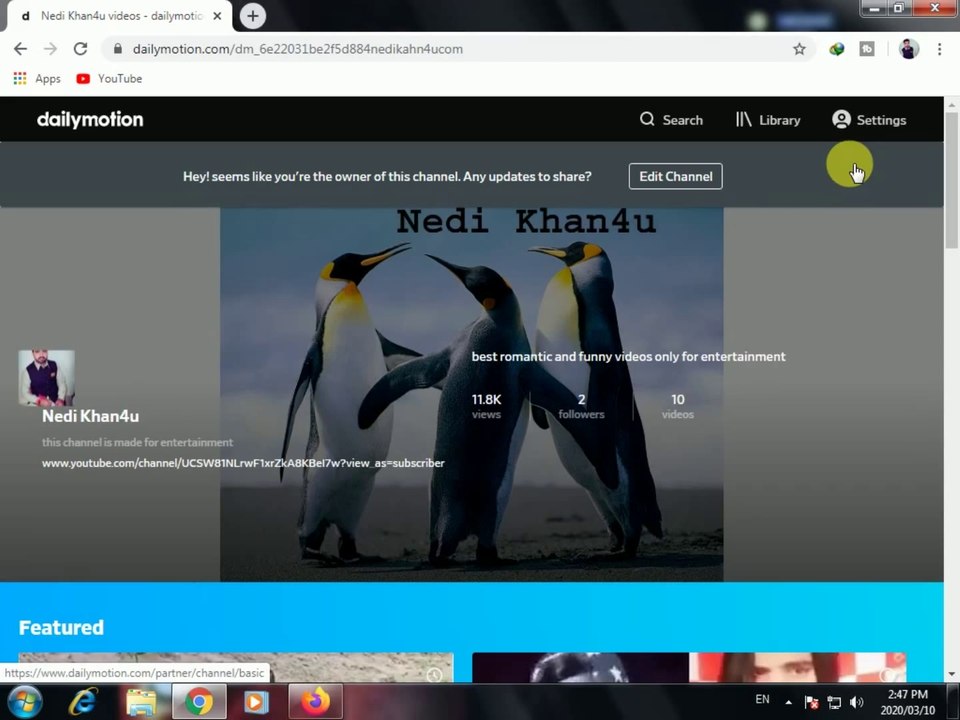960x720 pixels.
Task: Show hidden tray icons arrow
Action: coord(789,702)
